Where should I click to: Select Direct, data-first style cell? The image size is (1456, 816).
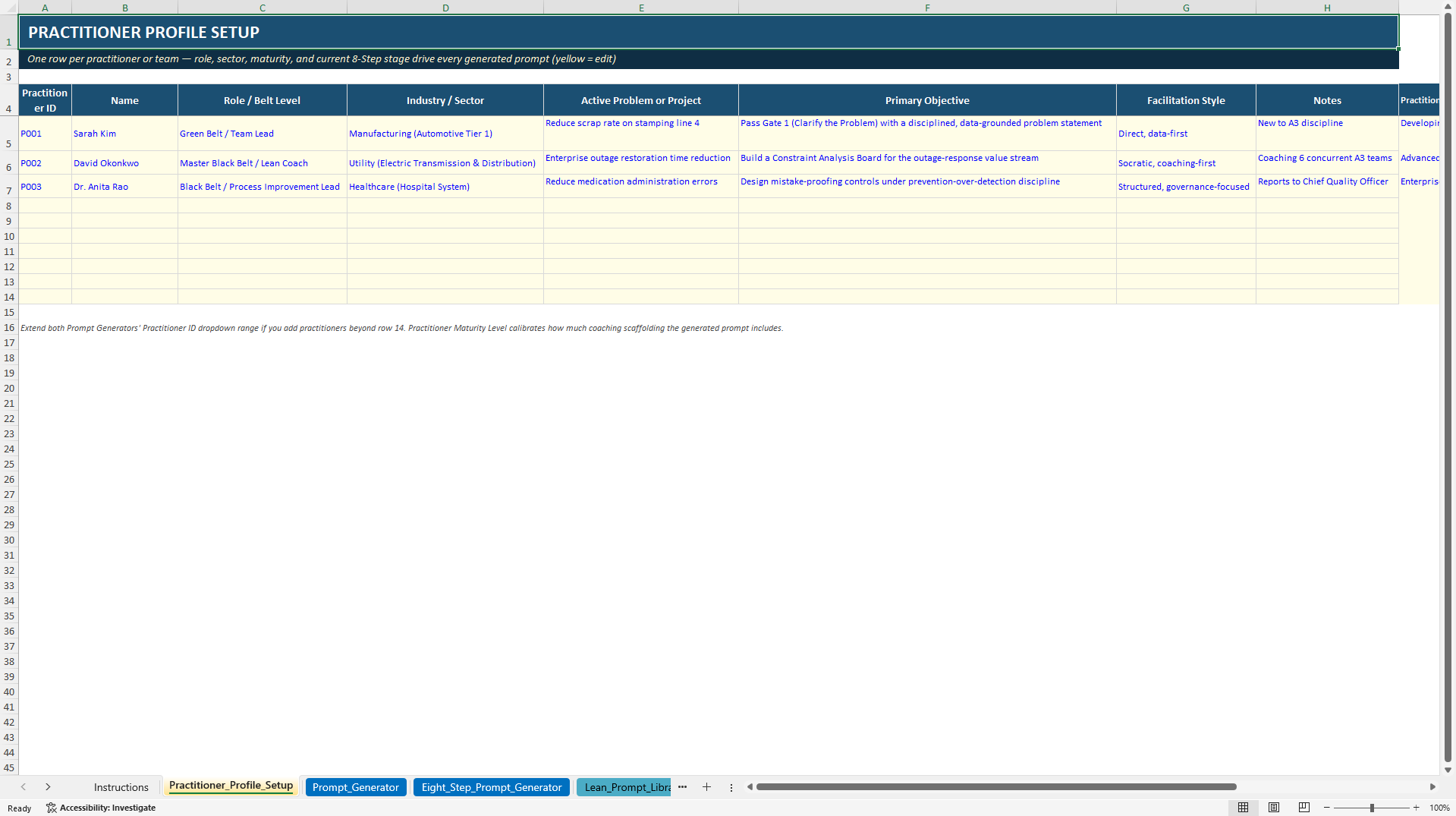pyautogui.click(x=1186, y=134)
